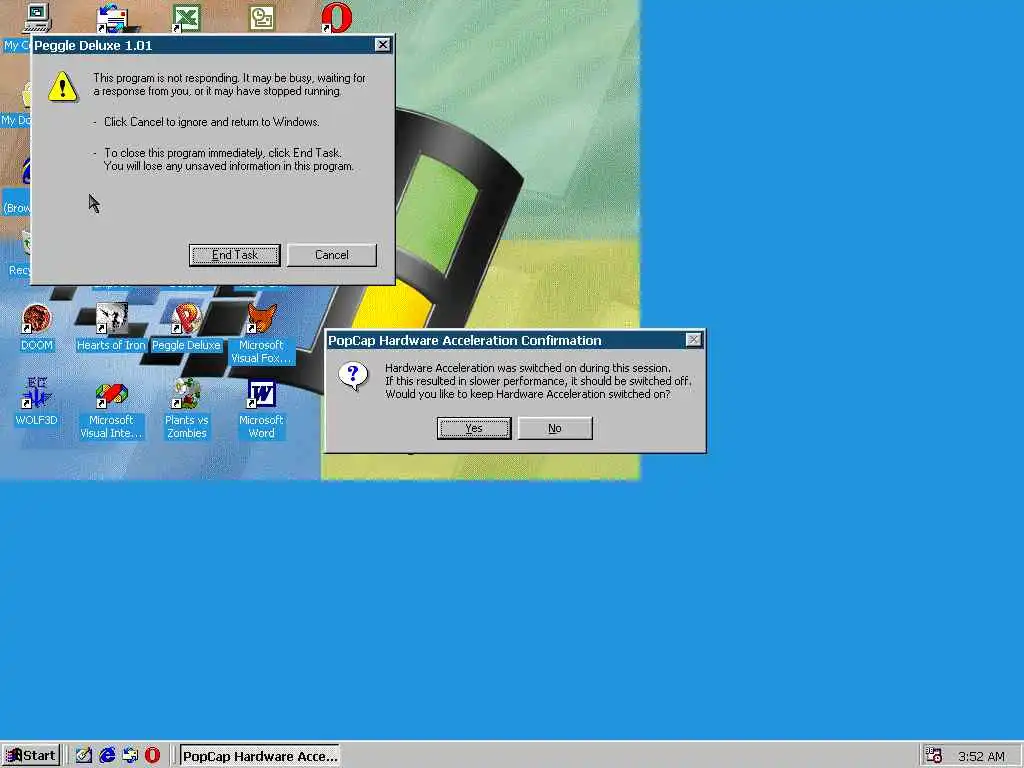Select the Microsoft Word desktop icon
1024x768 pixels.
(x=261, y=409)
